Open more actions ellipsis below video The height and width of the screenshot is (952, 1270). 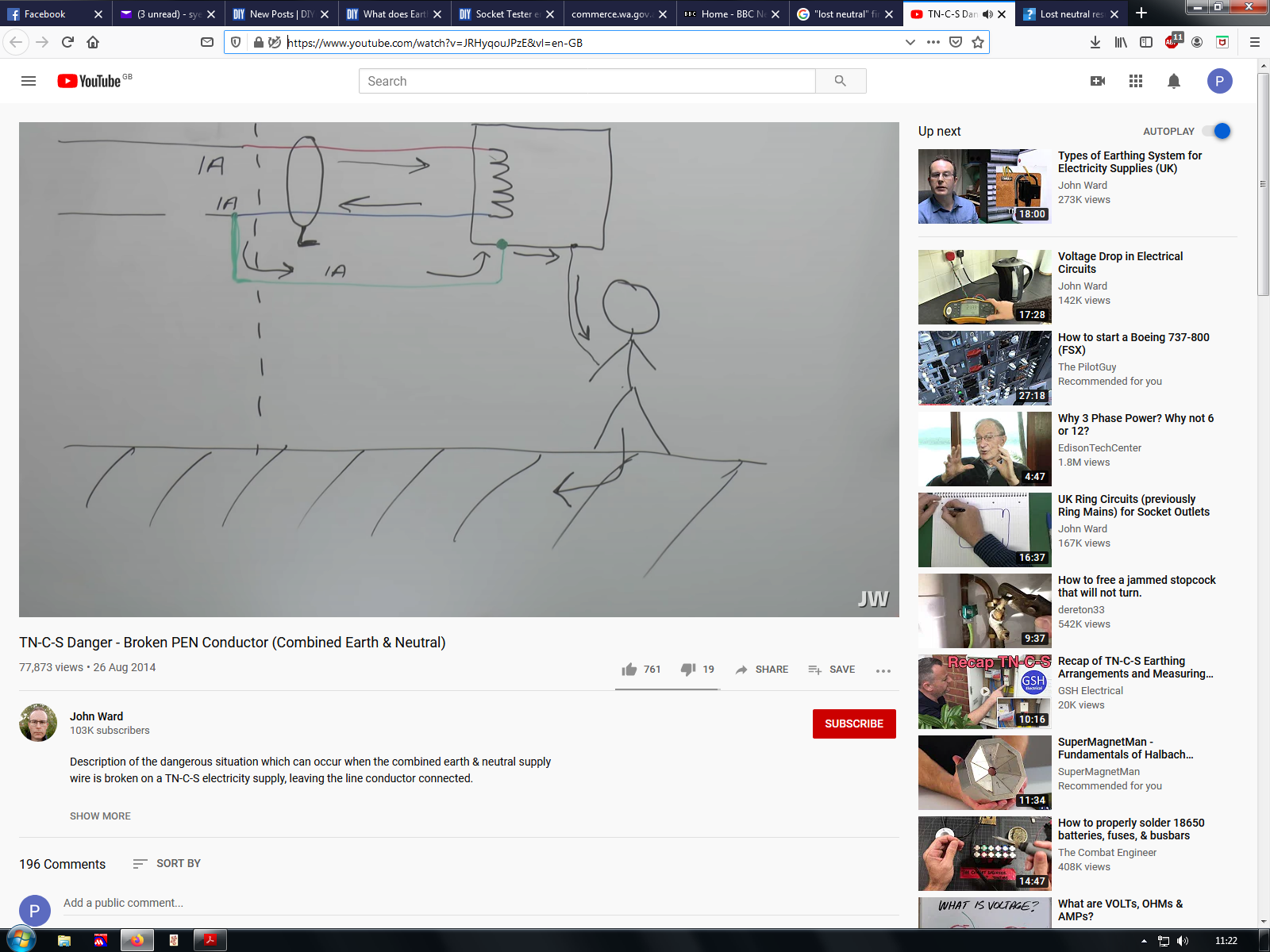(883, 670)
